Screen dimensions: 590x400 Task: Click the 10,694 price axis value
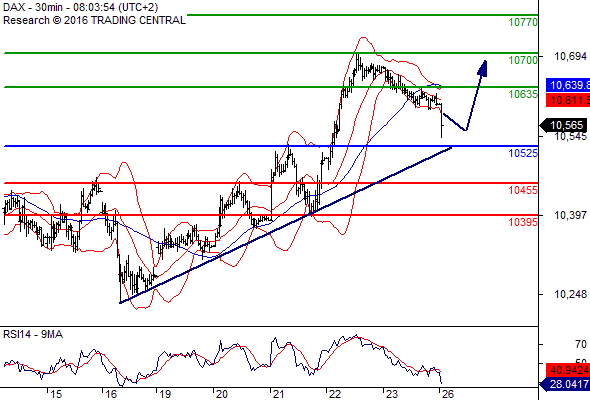click(570, 56)
